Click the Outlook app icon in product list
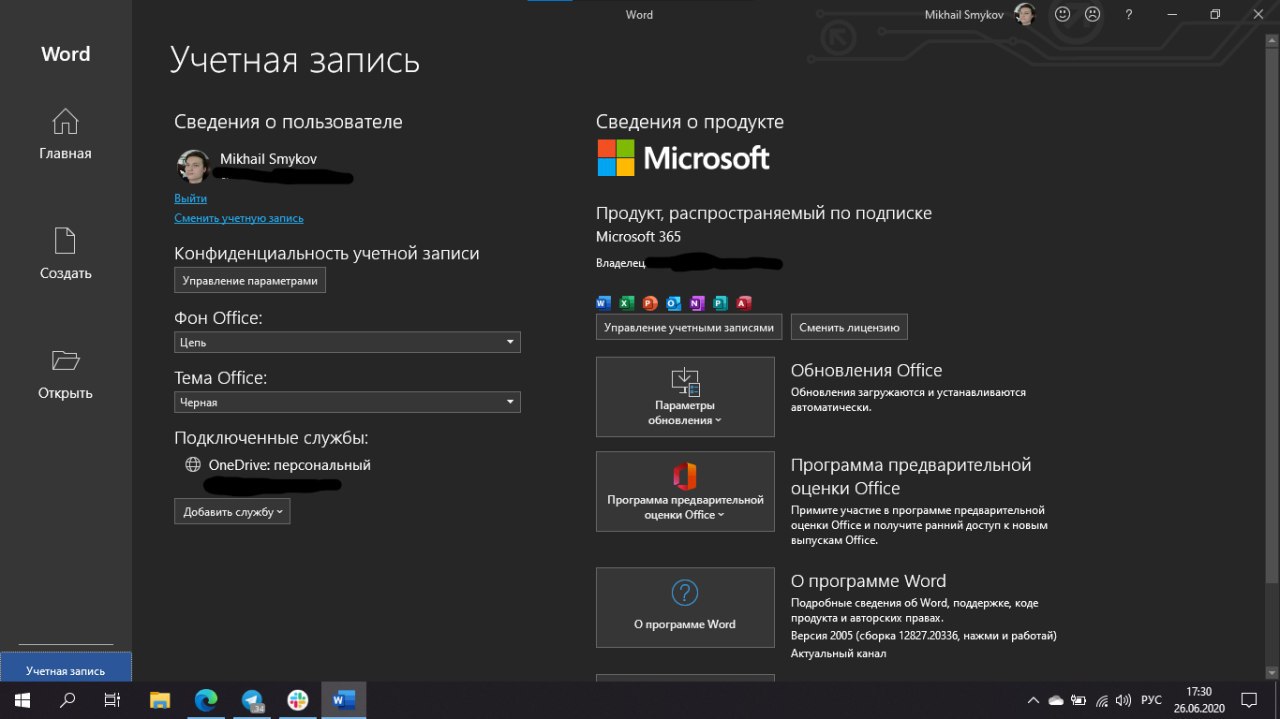 pyautogui.click(x=673, y=303)
